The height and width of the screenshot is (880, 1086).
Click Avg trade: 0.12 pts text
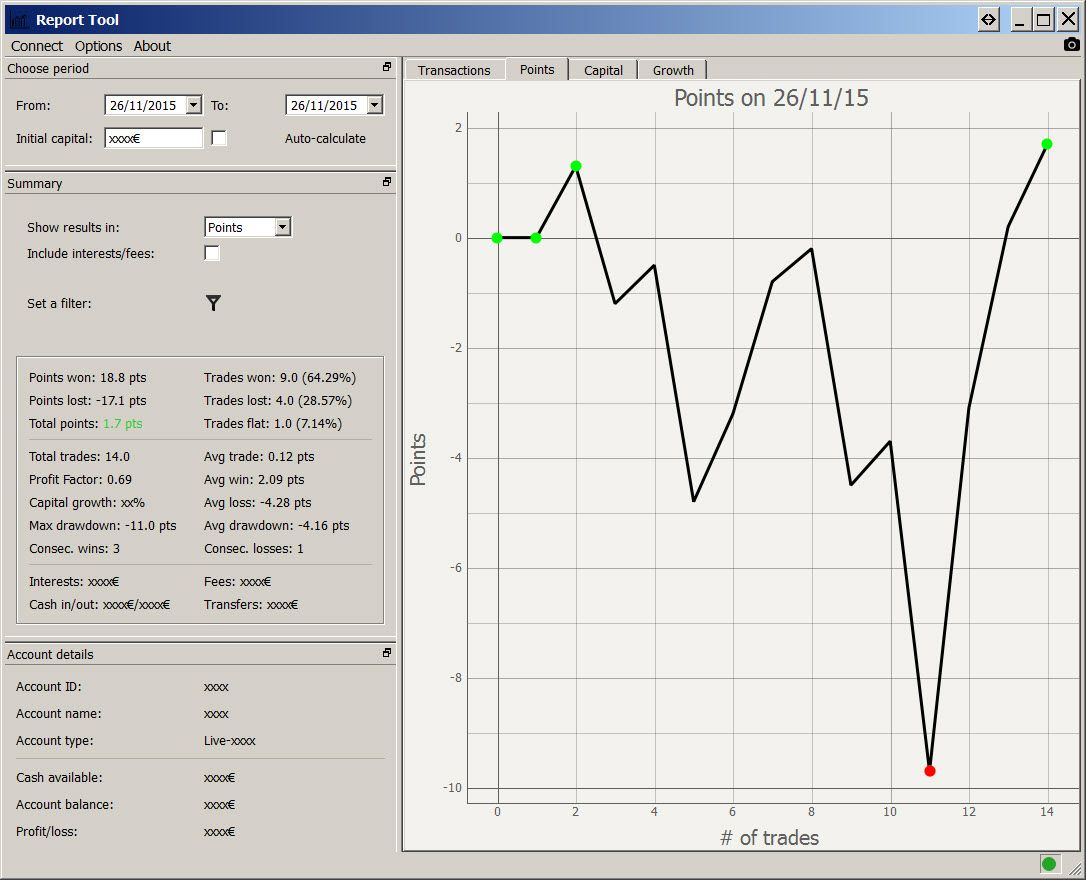[x=259, y=456]
